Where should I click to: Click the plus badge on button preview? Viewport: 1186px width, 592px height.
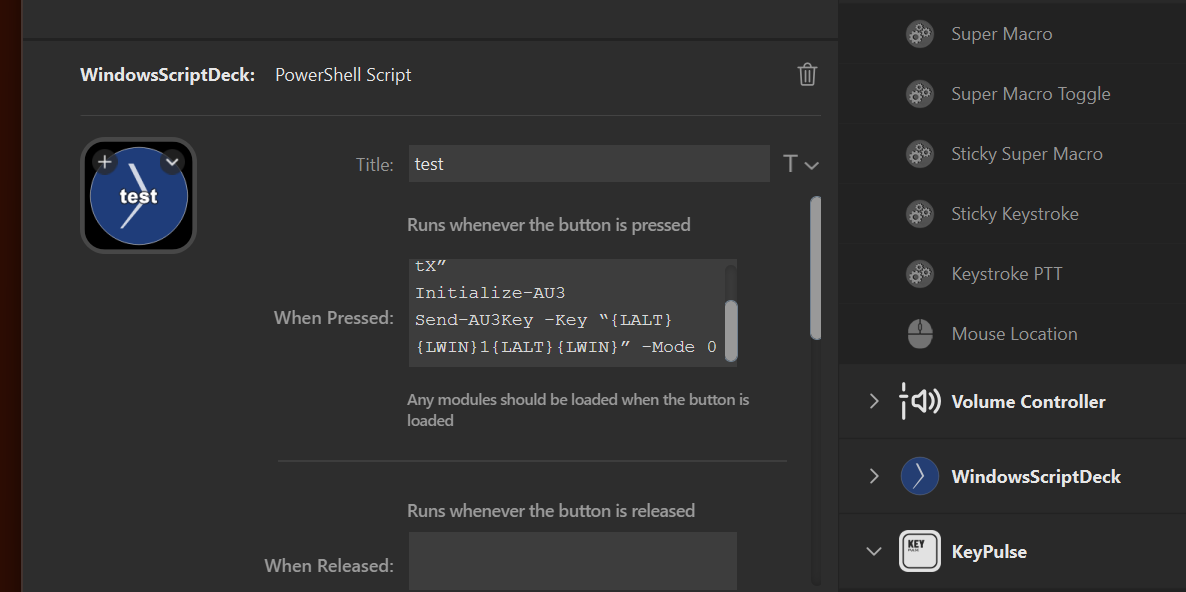click(x=105, y=161)
